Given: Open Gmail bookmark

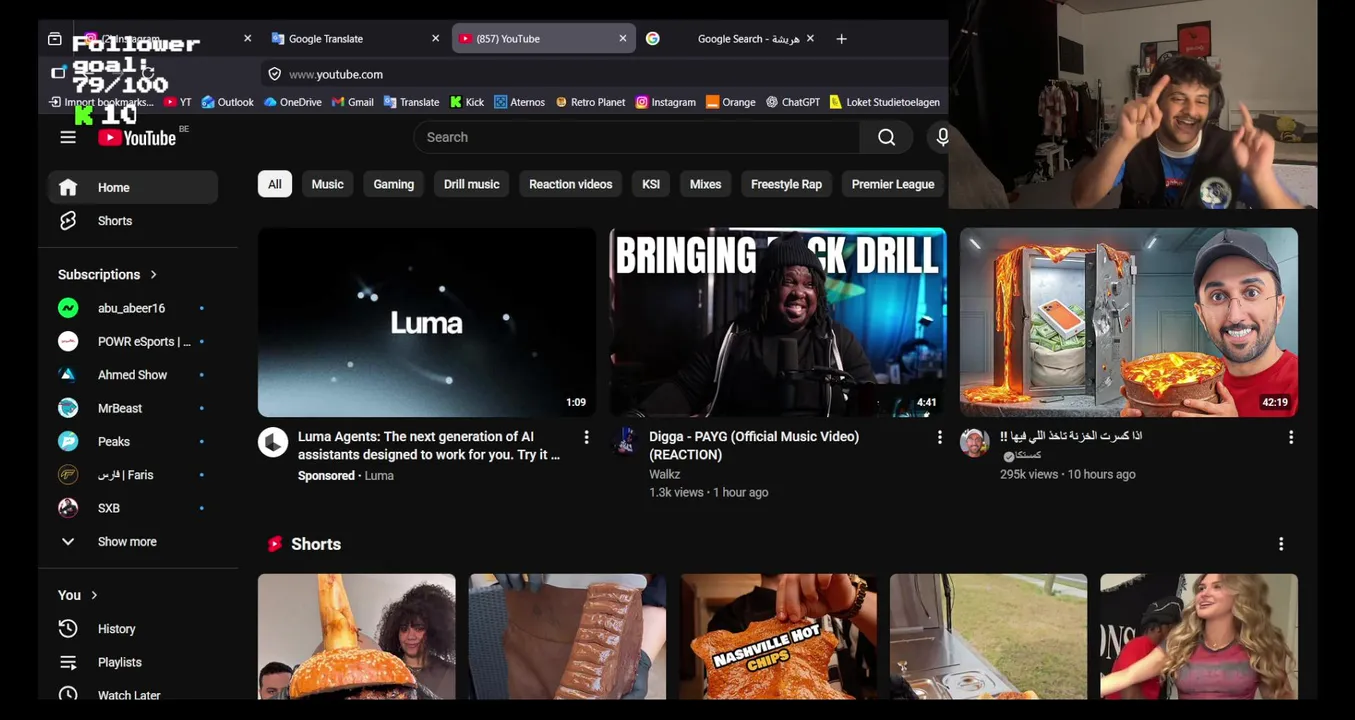Looking at the screenshot, I should pos(353,102).
